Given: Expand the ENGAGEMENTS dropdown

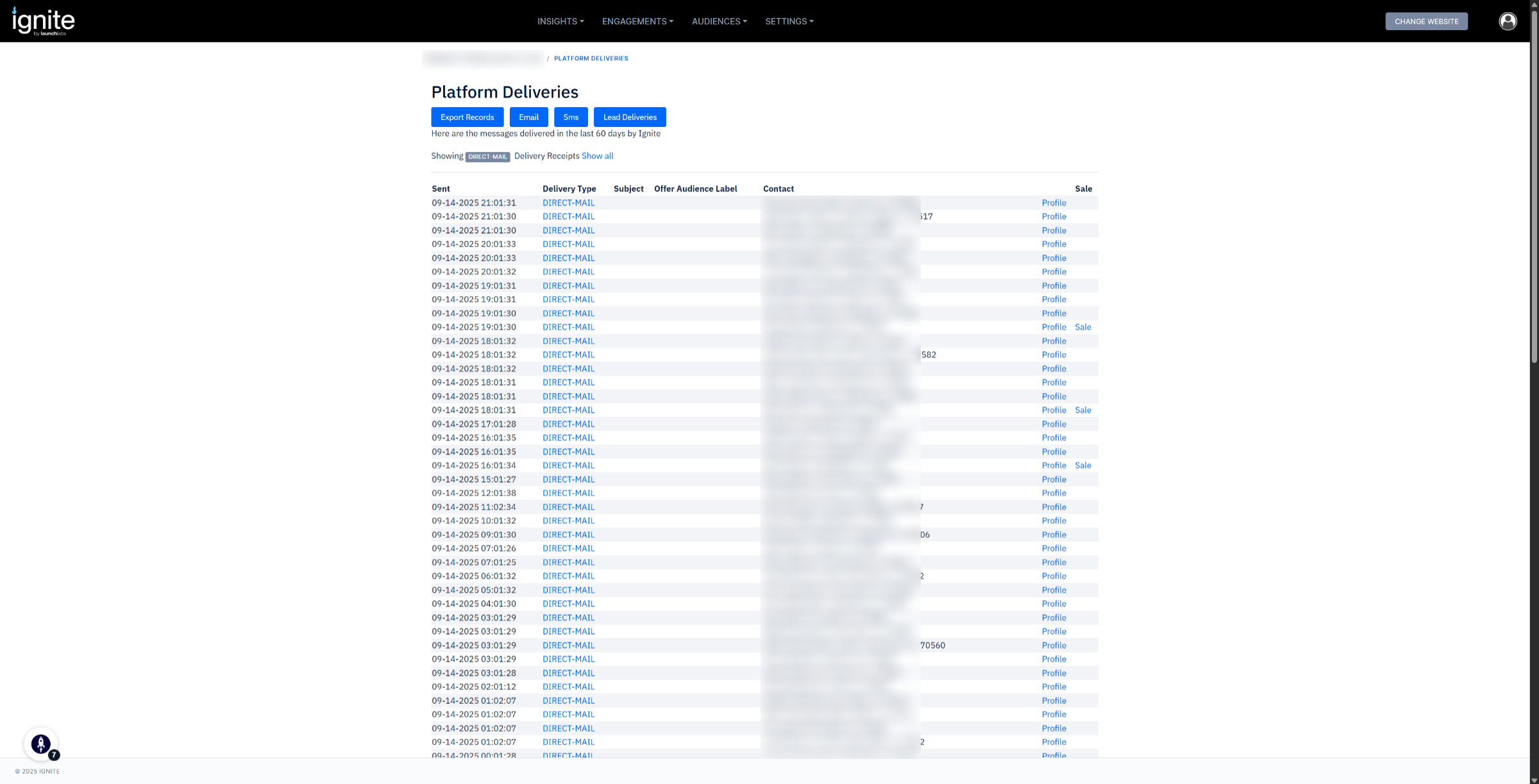Looking at the screenshot, I should pyautogui.click(x=637, y=21).
